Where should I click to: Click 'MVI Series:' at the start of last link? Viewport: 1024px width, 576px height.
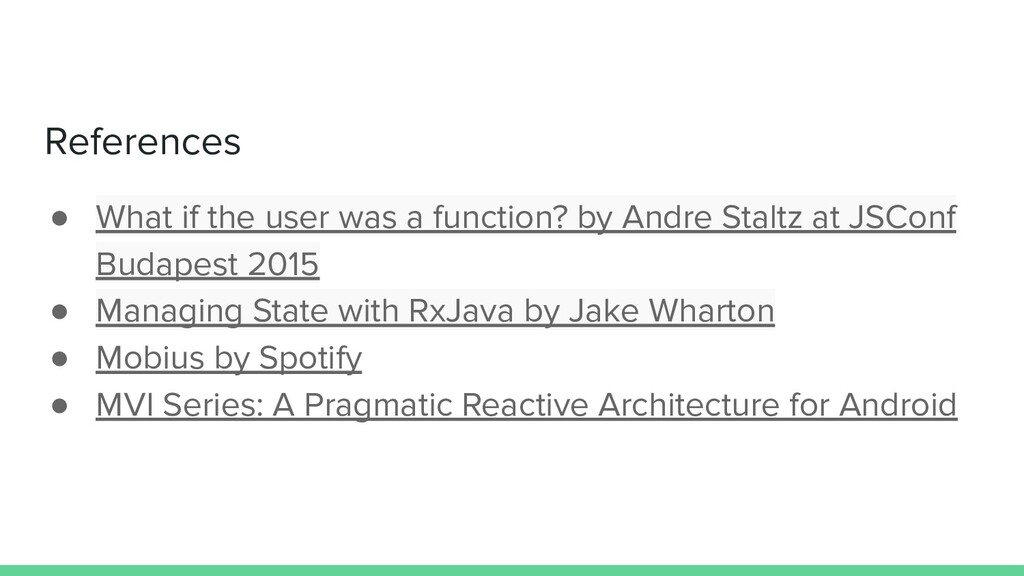[180, 405]
